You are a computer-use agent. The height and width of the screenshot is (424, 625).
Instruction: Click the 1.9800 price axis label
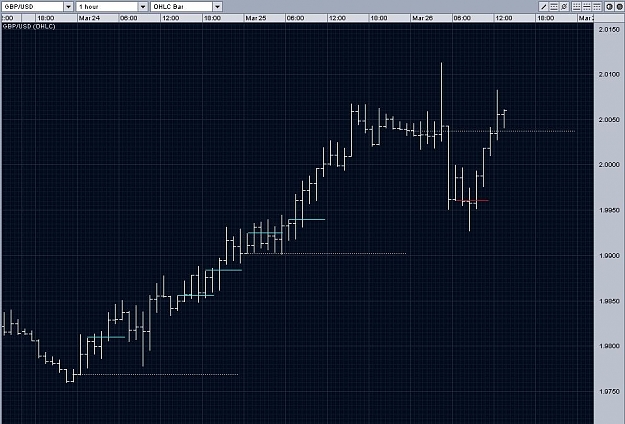pos(609,346)
